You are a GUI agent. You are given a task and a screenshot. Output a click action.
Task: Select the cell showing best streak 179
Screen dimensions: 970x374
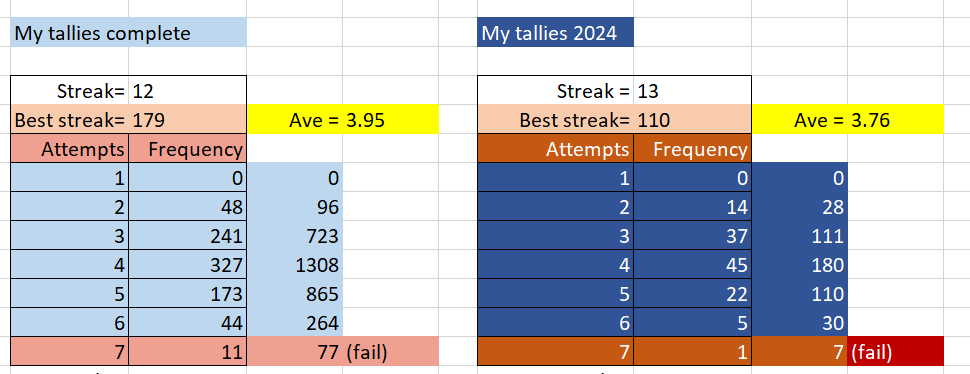(187, 119)
